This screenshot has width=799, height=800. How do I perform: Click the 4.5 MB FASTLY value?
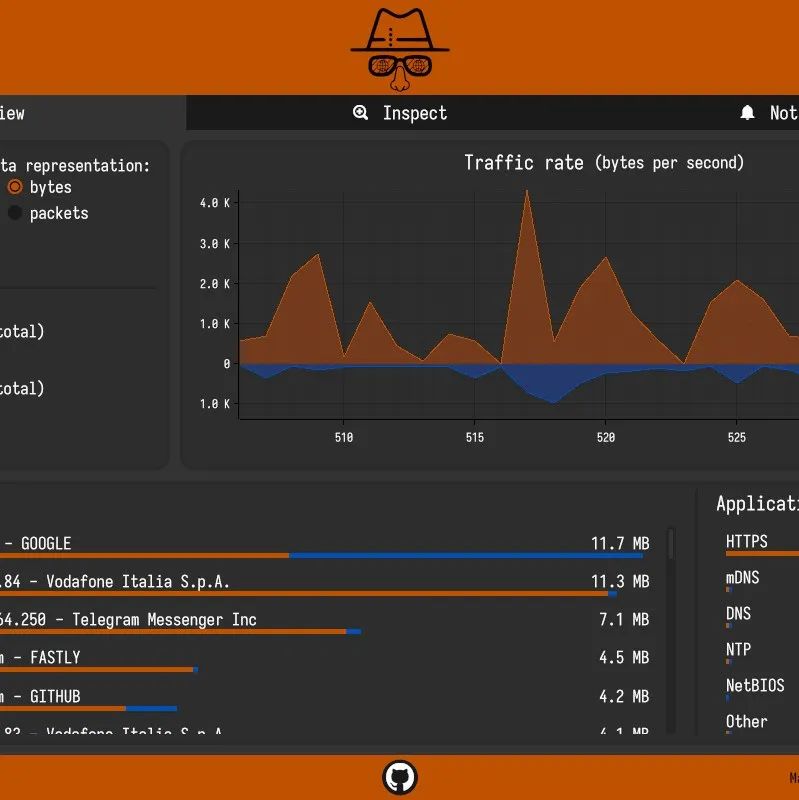pyautogui.click(x=624, y=657)
